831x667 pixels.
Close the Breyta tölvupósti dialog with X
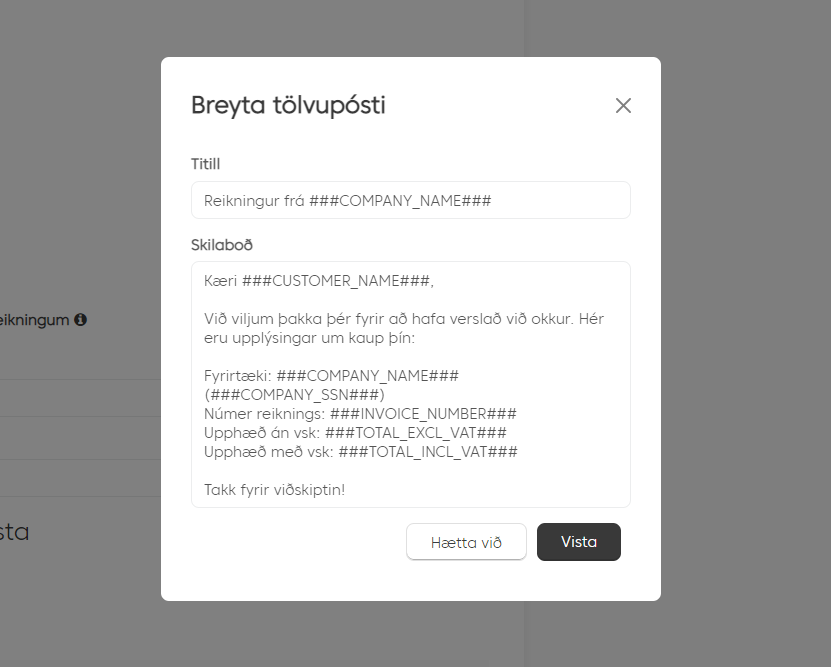coord(623,105)
